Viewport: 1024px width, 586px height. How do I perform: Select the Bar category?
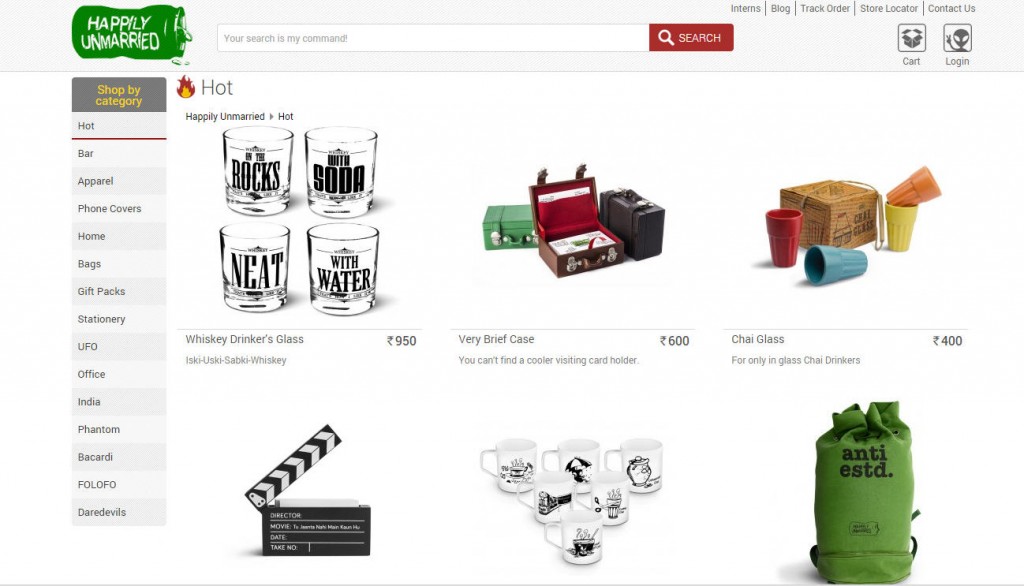click(119, 154)
